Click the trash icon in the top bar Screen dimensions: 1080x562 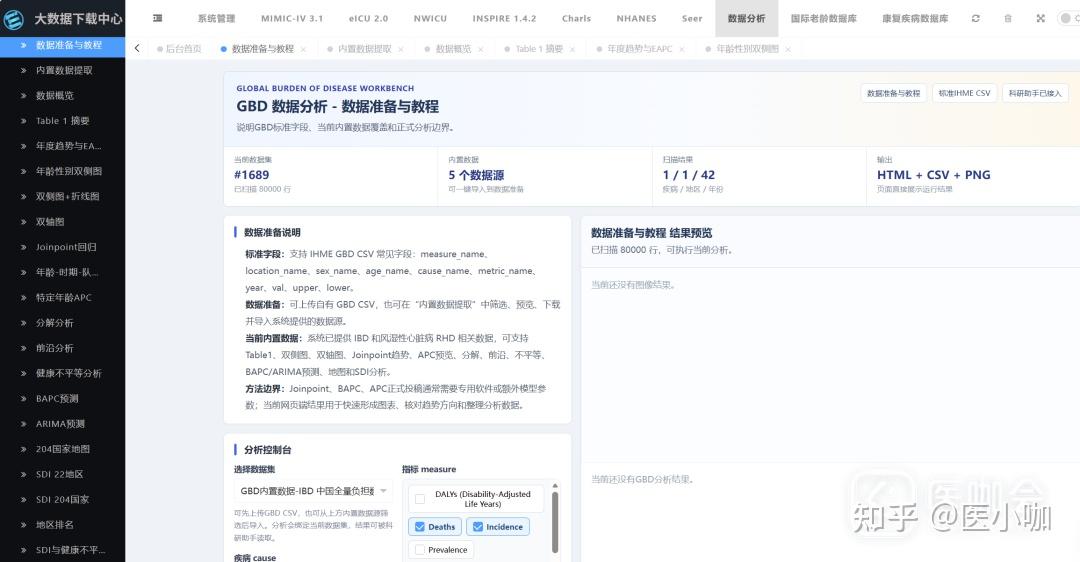[x=1008, y=19]
